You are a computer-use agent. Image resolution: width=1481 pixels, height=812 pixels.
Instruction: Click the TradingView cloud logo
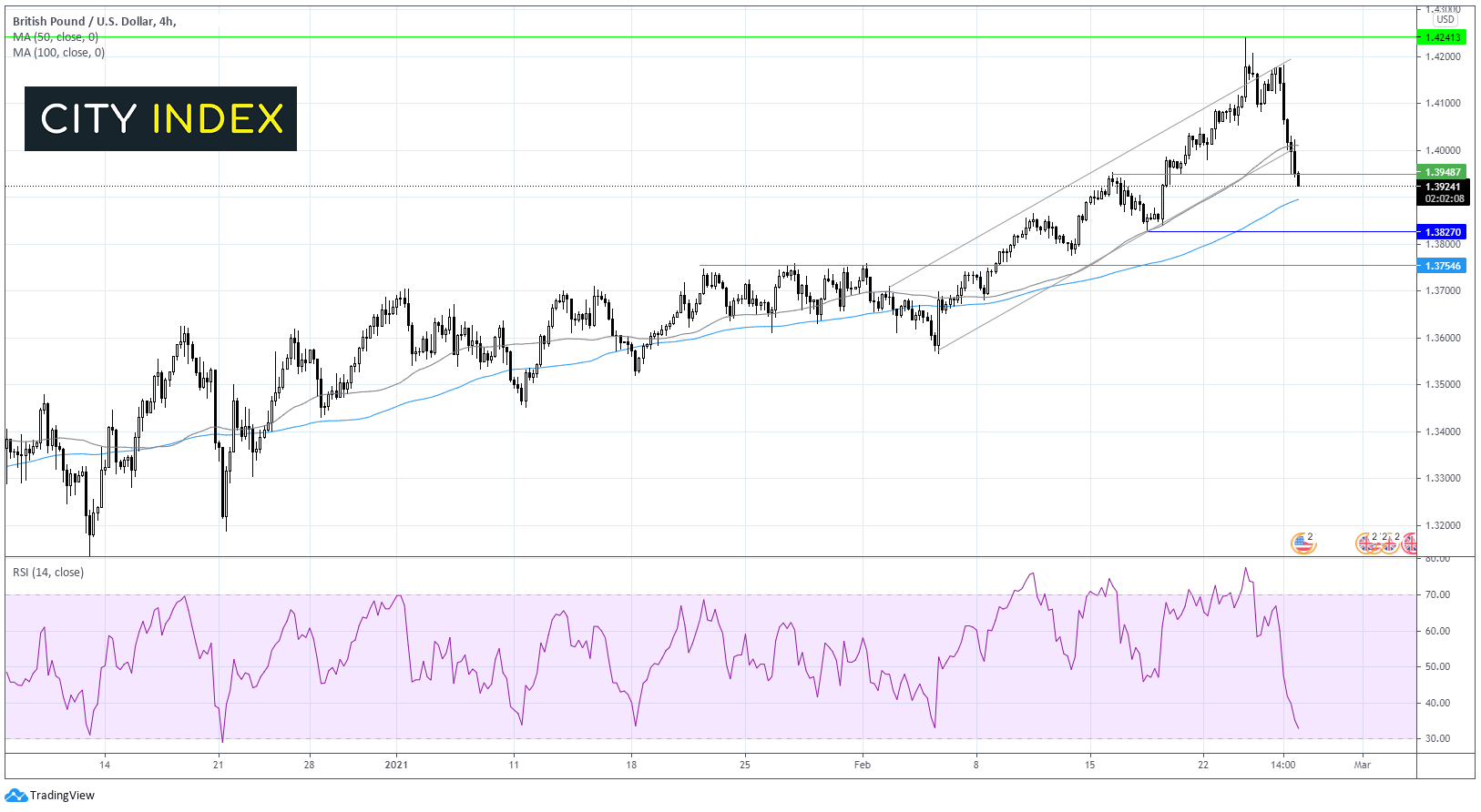point(15,795)
